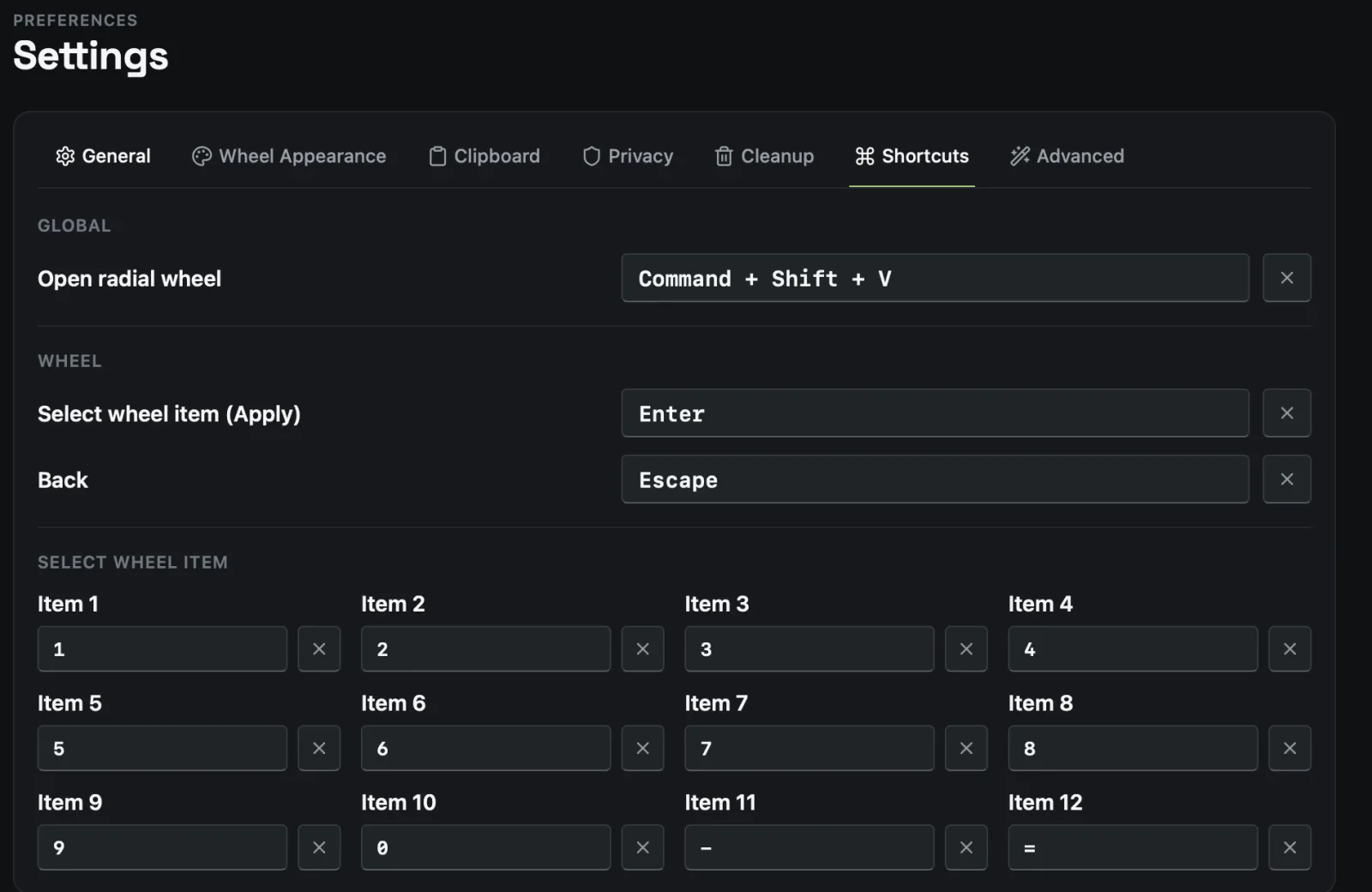Switch to the Wheel Appearance tab
Viewport: 1372px width, 892px height.
click(289, 156)
